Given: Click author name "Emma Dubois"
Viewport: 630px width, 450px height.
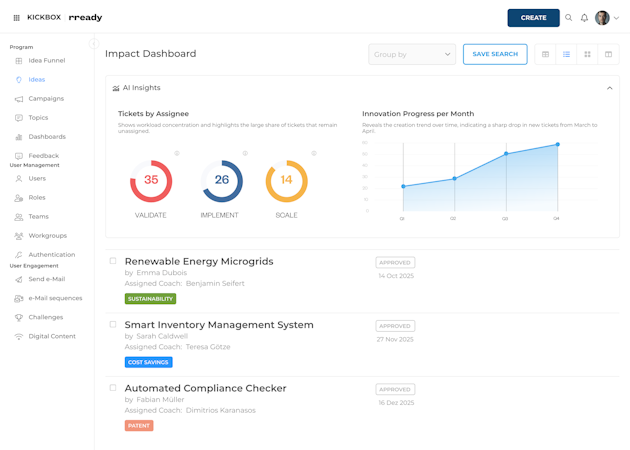Looking at the screenshot, I should 162,273.
